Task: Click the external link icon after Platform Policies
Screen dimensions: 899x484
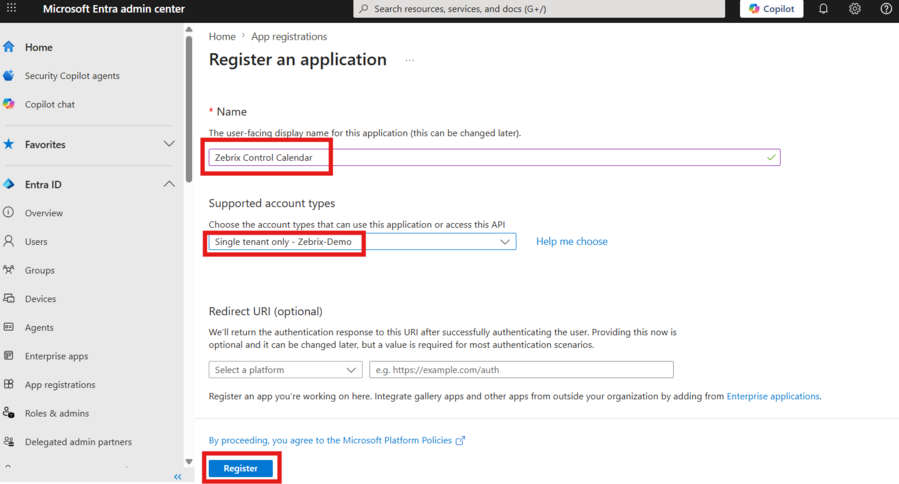Action: pyautogui.click(x=460, y=440)
